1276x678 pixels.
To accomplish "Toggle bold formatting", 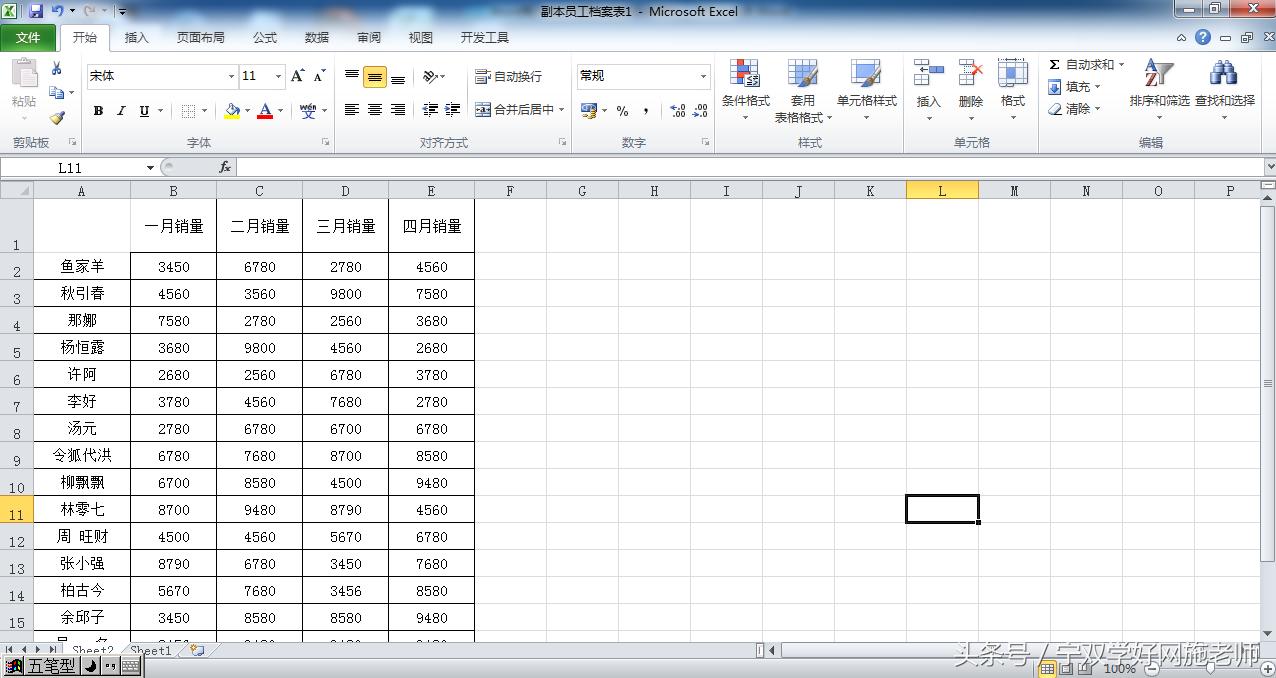I will 97,110.
